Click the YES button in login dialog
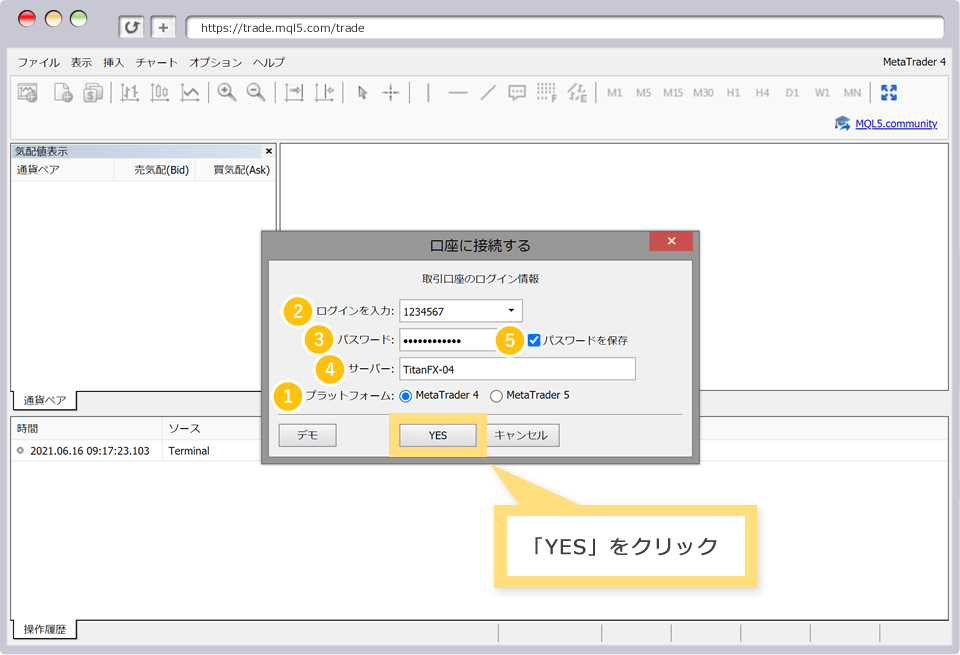 tap(438, 435)
